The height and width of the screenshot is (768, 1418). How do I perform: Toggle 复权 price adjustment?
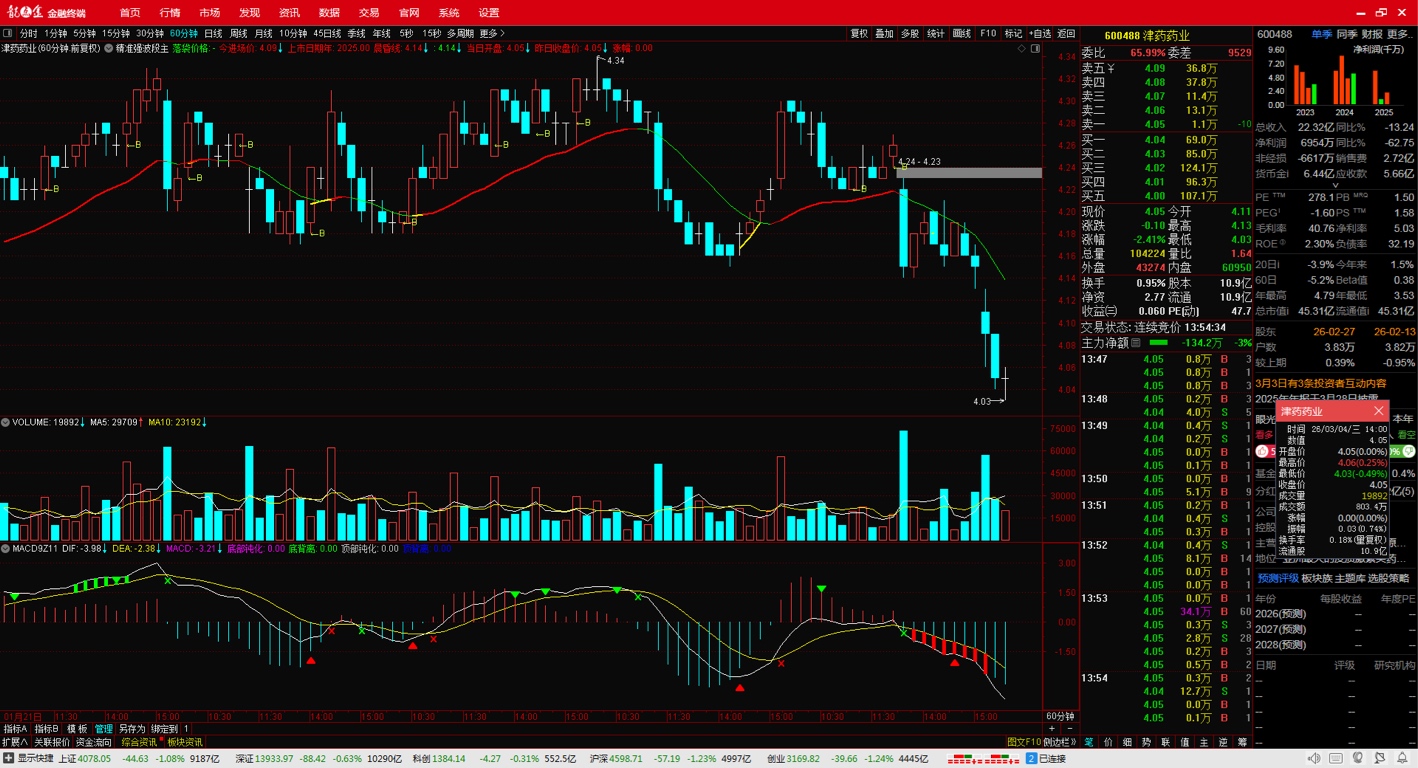click(859, 33)
